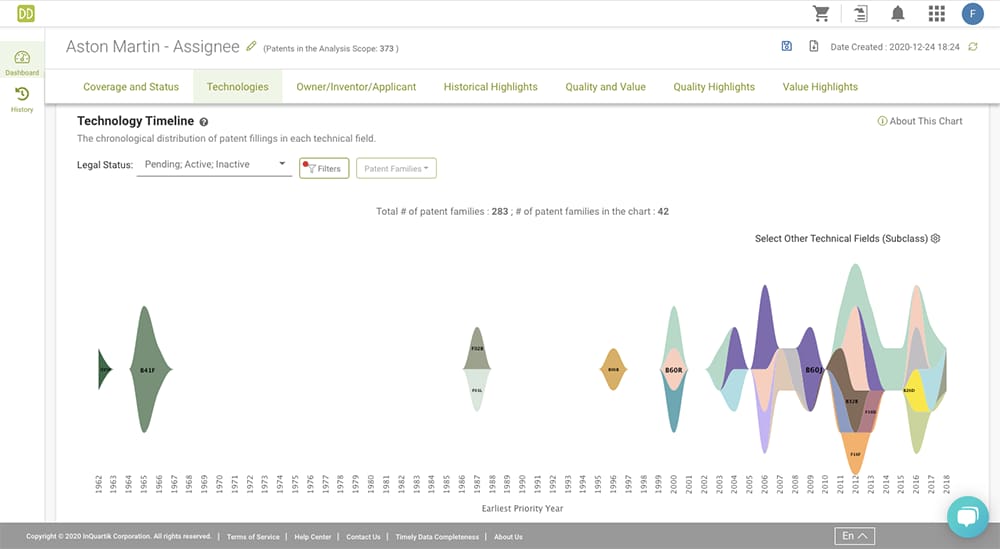Open History in sidebar
1000x549 pixels.
[x=22, y=100]
